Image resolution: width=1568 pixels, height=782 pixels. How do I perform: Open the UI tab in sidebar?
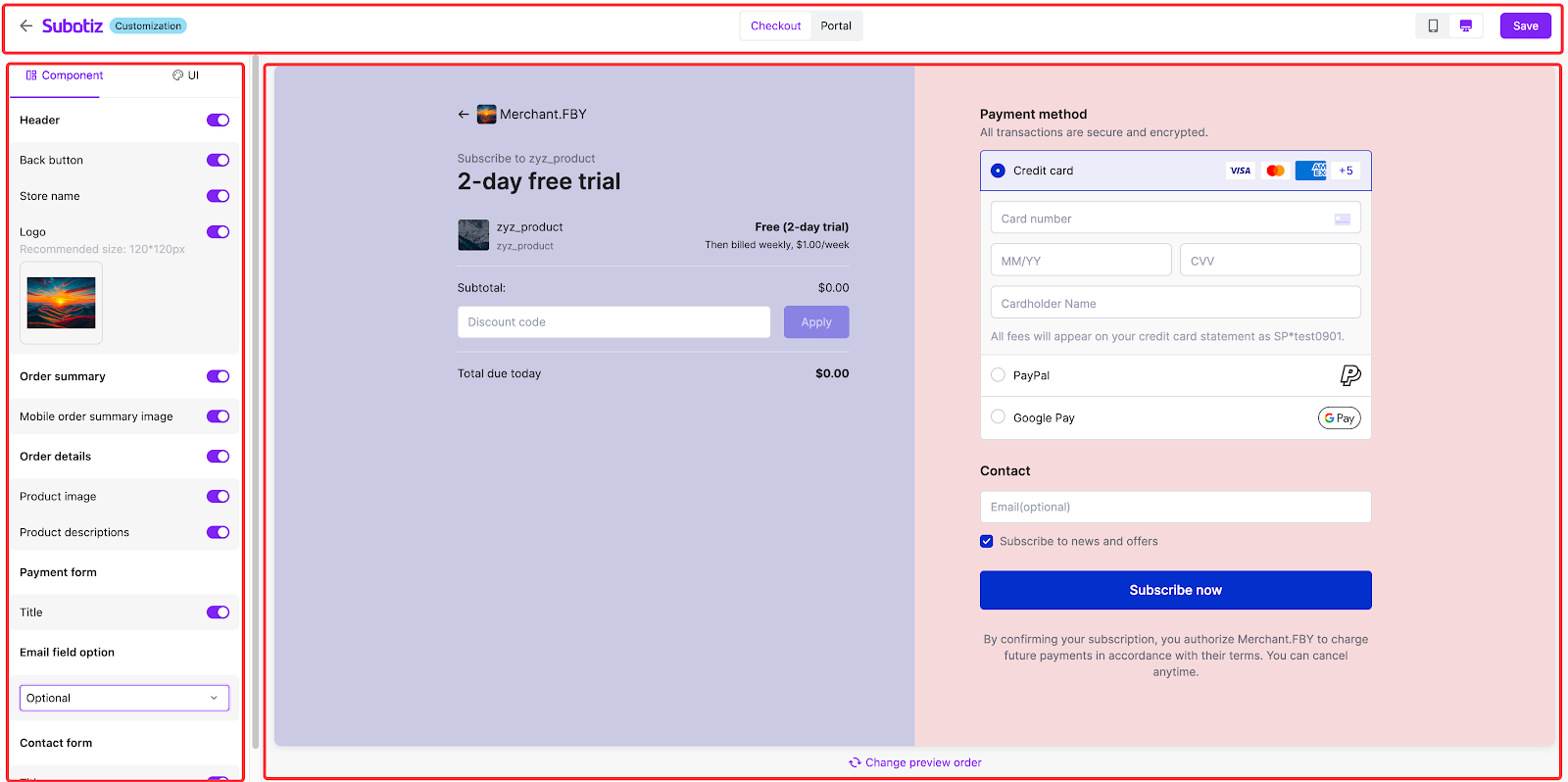(185, 75)
